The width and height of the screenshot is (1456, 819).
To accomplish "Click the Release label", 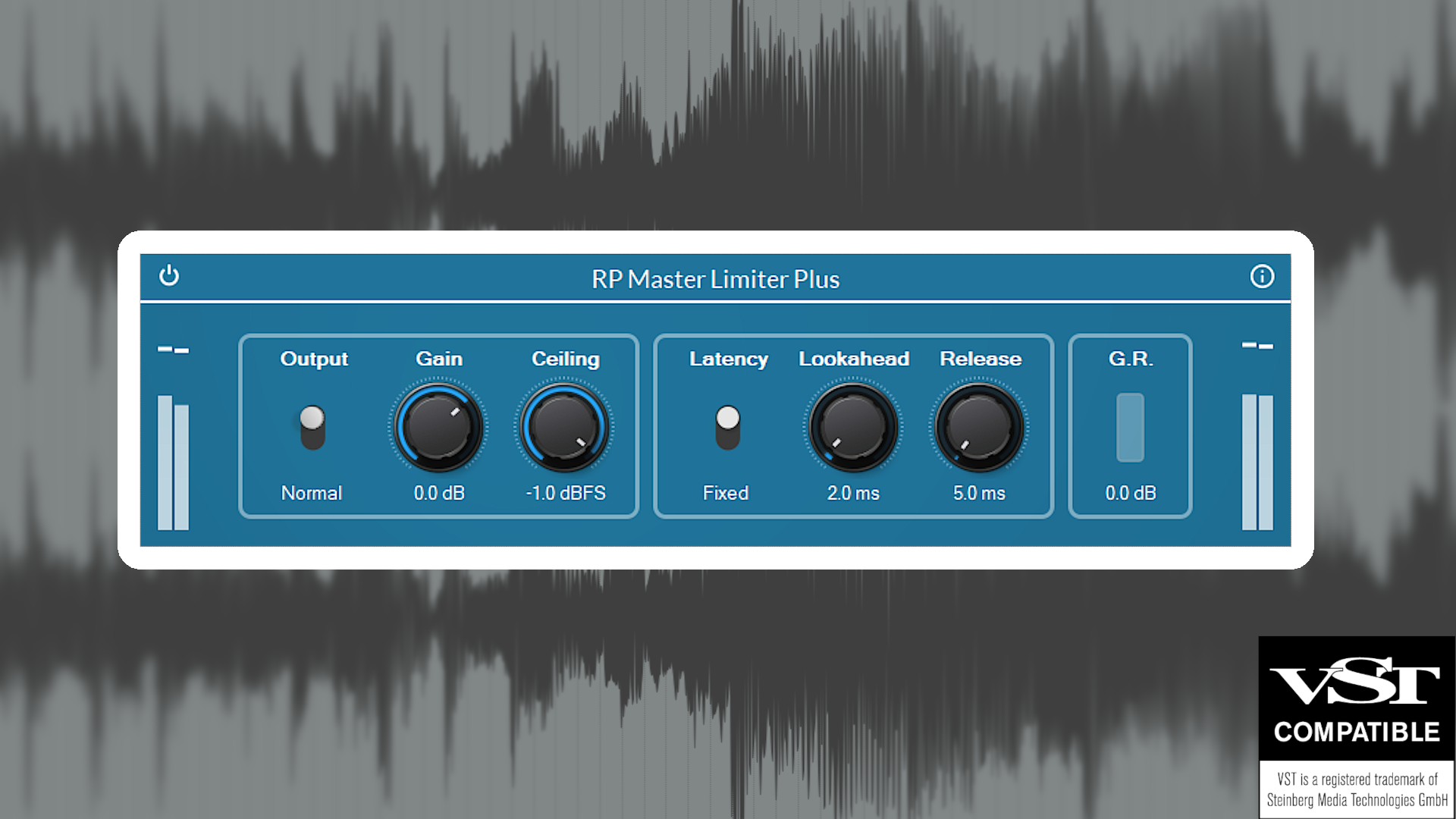I will pyautogui.click(x=981, y=359).
